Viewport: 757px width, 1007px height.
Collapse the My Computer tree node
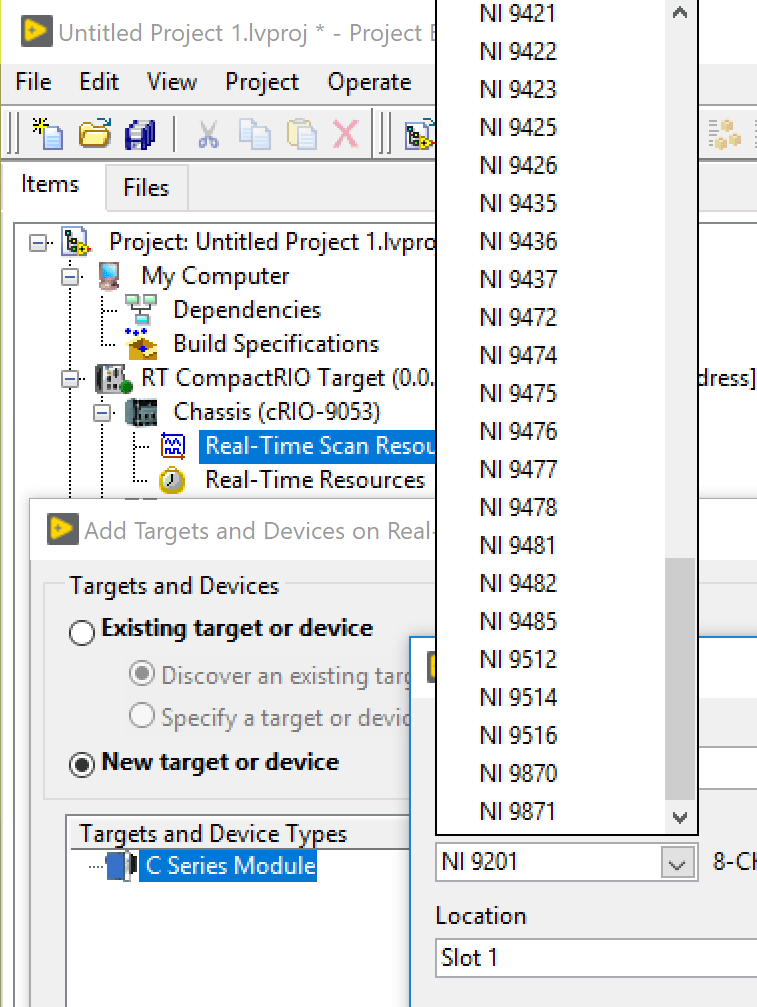(x=70, y=277)
